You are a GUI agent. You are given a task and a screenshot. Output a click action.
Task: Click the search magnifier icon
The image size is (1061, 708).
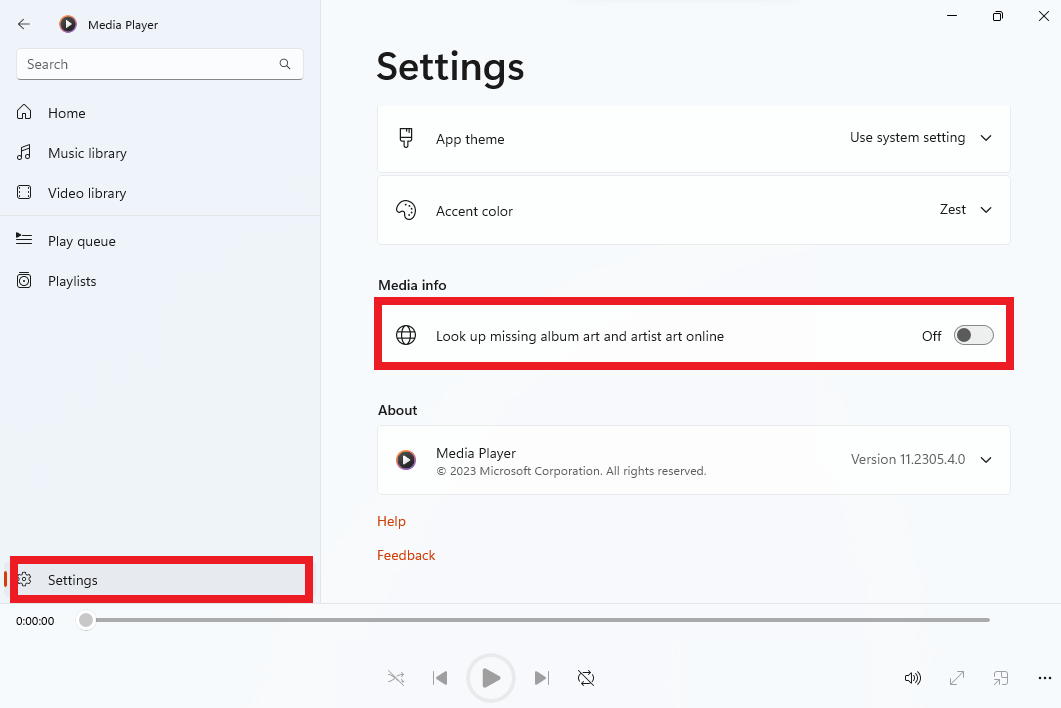click(285, 64)
